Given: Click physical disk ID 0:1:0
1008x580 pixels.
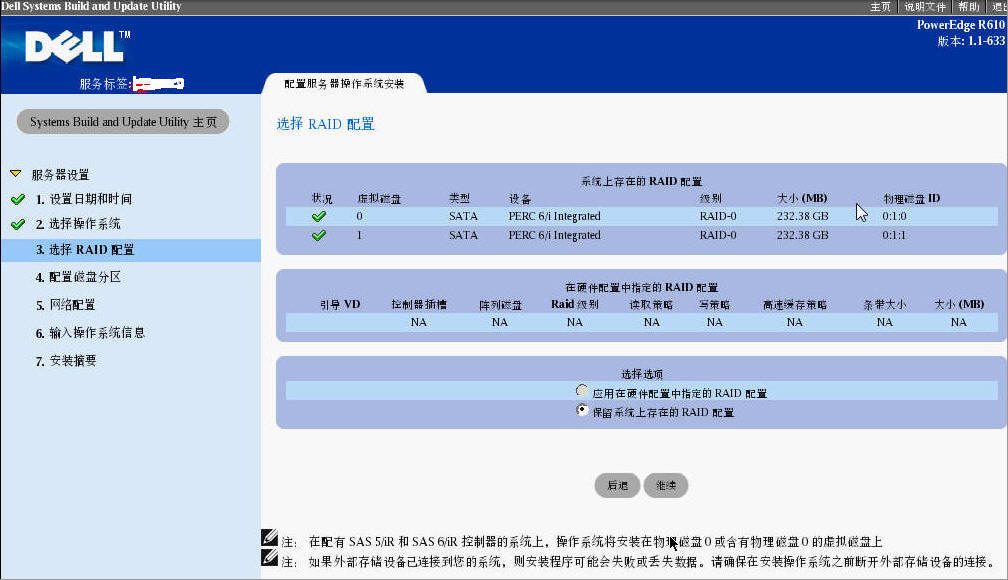Looking at the screenshot, I should [x=894, y=216].
